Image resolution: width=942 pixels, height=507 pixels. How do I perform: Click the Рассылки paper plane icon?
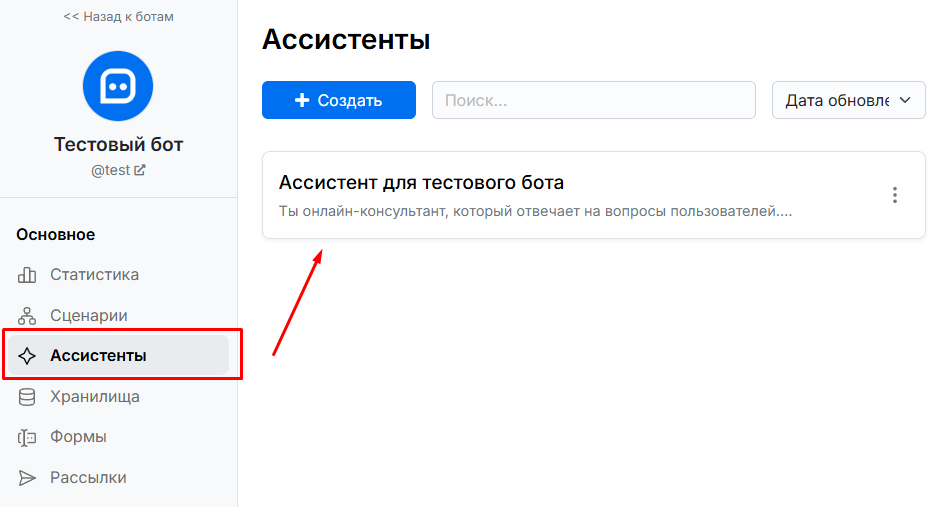(x=26, y=478)
